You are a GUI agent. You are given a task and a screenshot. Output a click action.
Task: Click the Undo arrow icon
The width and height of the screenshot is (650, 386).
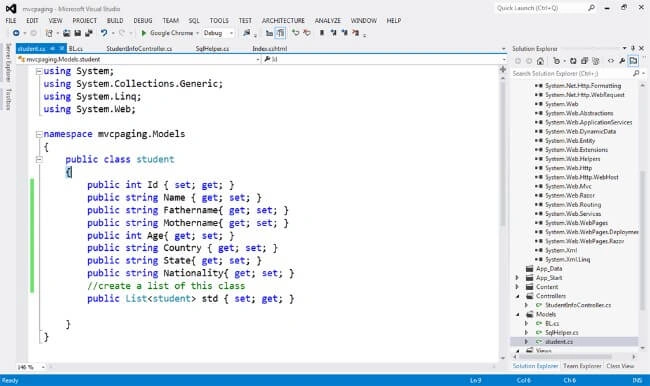104,33
